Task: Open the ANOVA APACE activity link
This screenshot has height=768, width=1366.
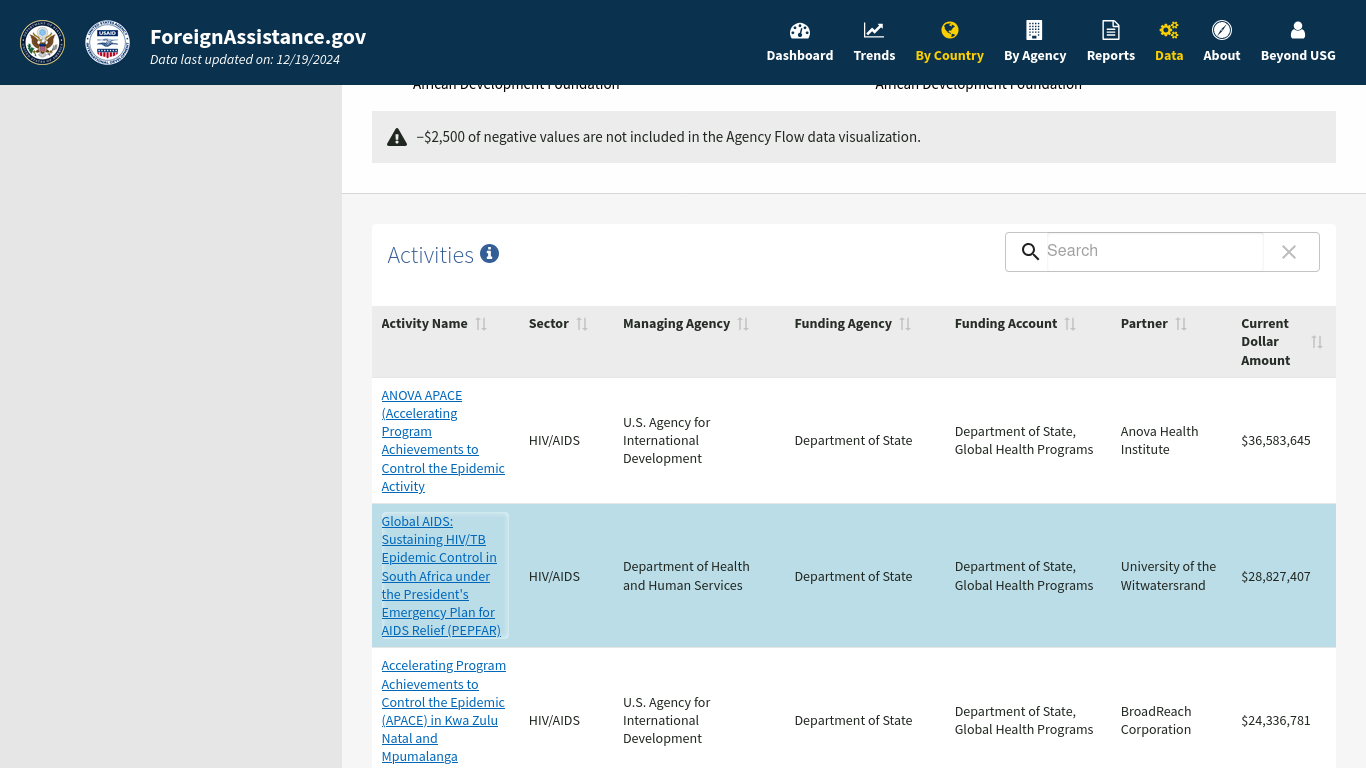Action: (x=443, y=441)
